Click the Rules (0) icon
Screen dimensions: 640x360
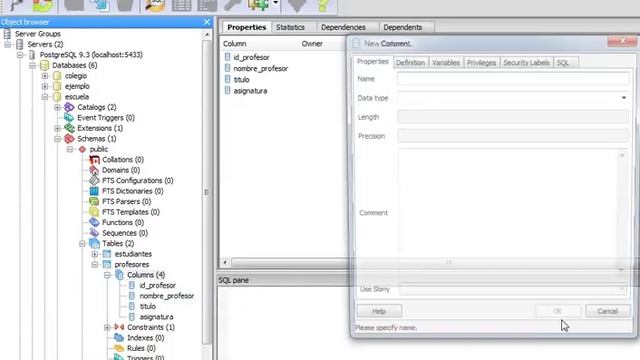119,348
